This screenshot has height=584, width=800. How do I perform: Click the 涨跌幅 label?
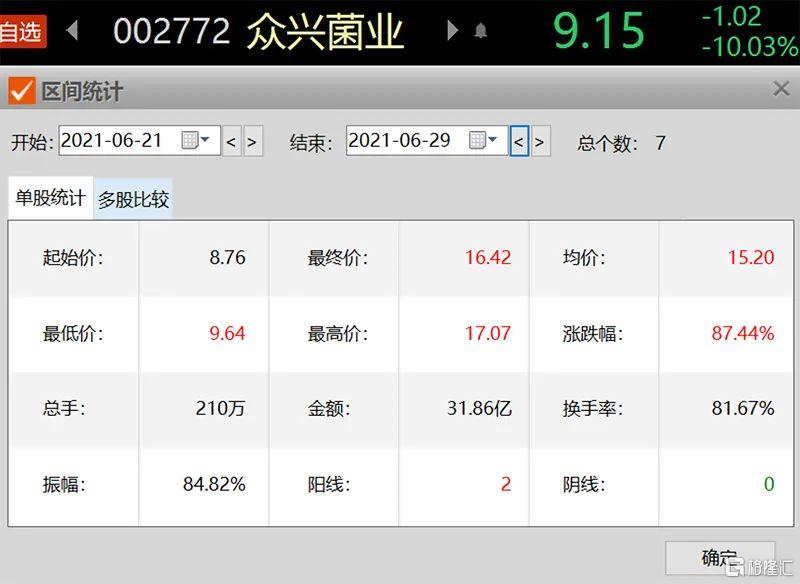tap(592, 334)
